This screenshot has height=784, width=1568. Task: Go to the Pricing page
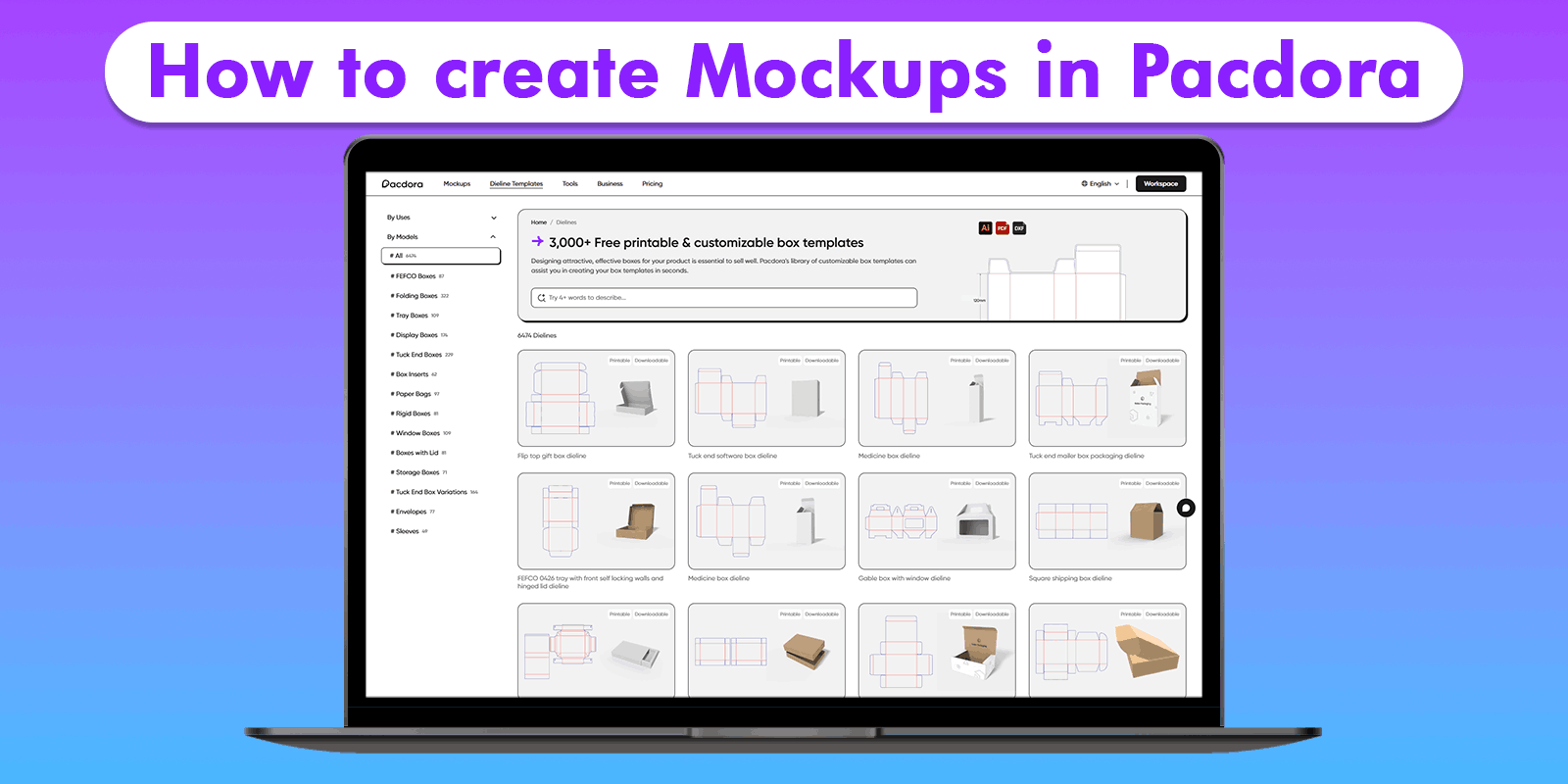pos(653,184)
